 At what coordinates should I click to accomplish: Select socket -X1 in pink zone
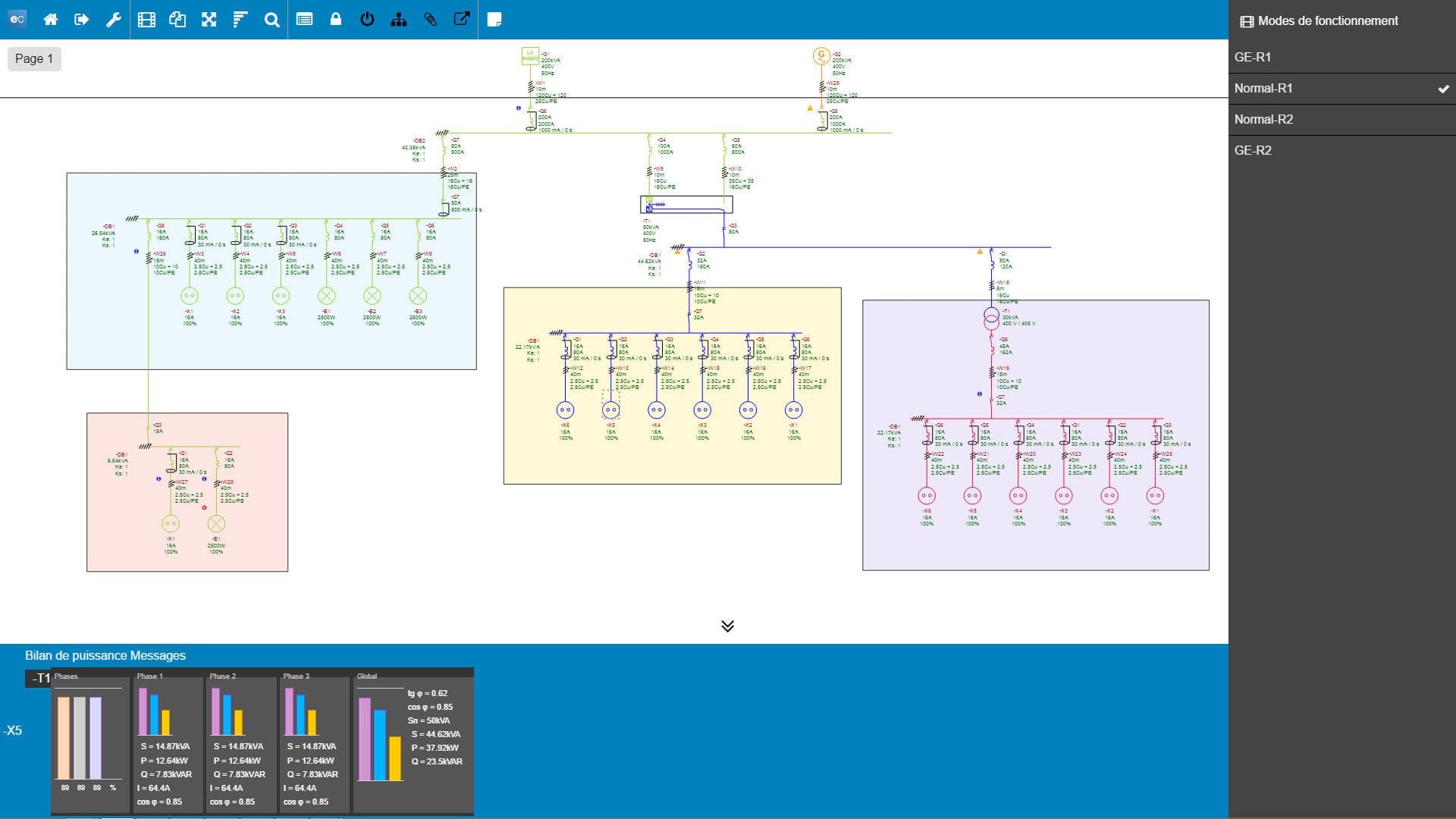[171, 523]
